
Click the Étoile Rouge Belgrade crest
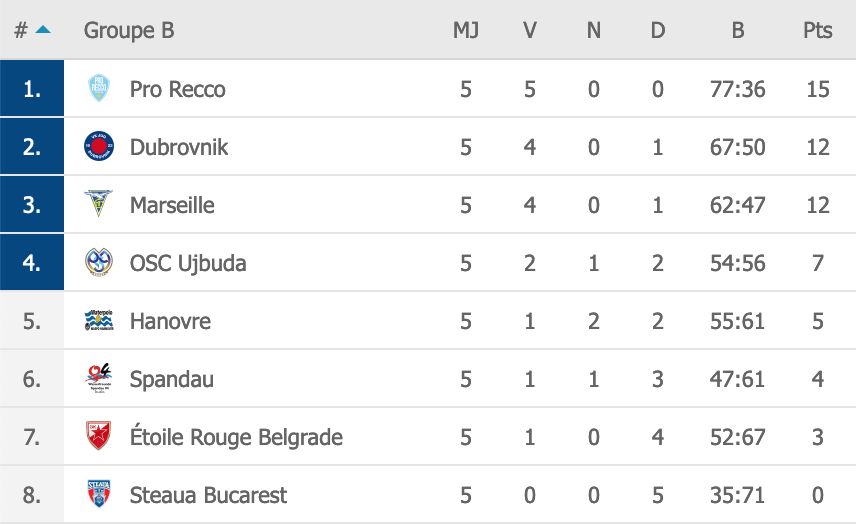[99, 437]
